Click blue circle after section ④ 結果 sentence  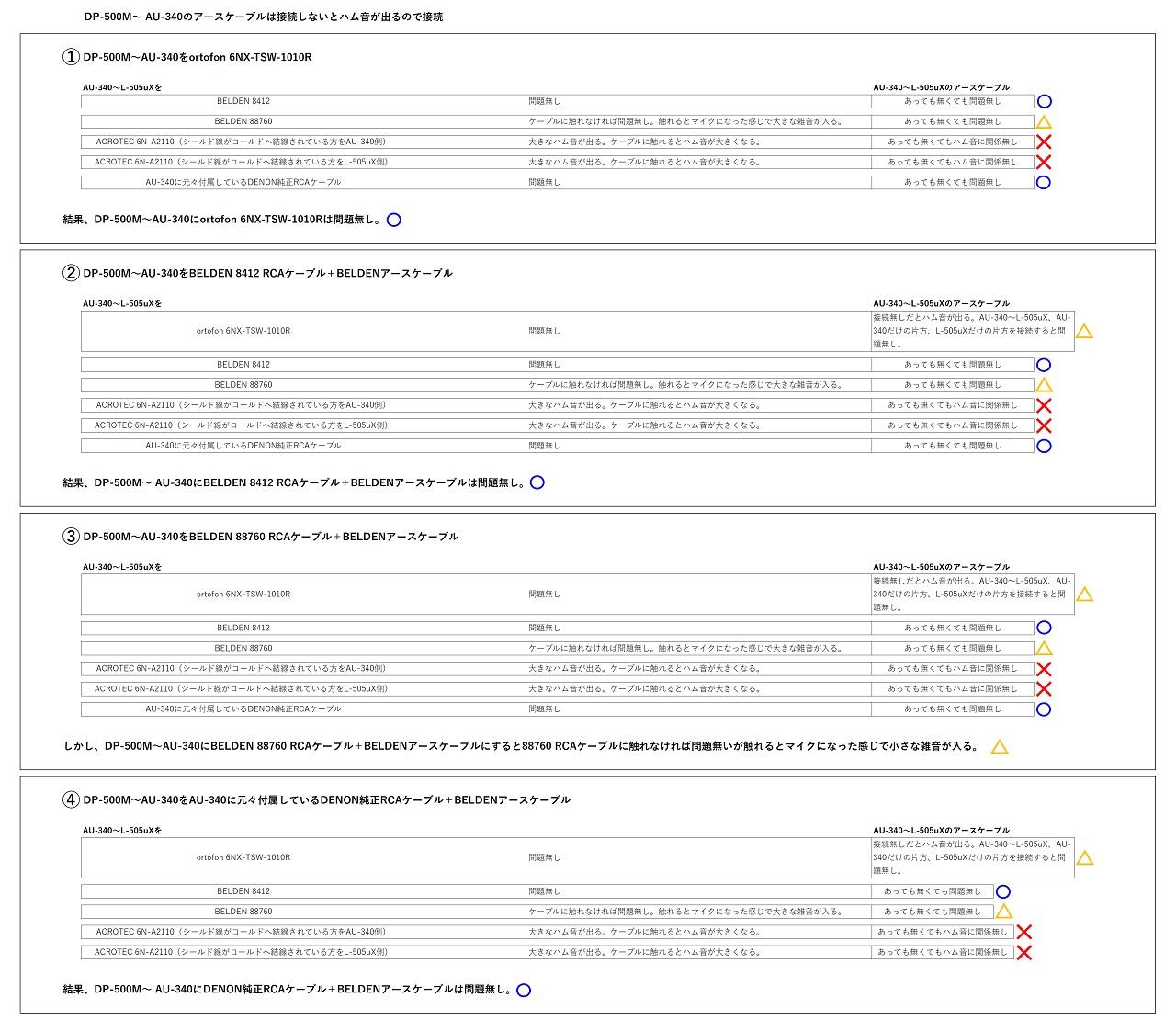click(x=524, y=991)
